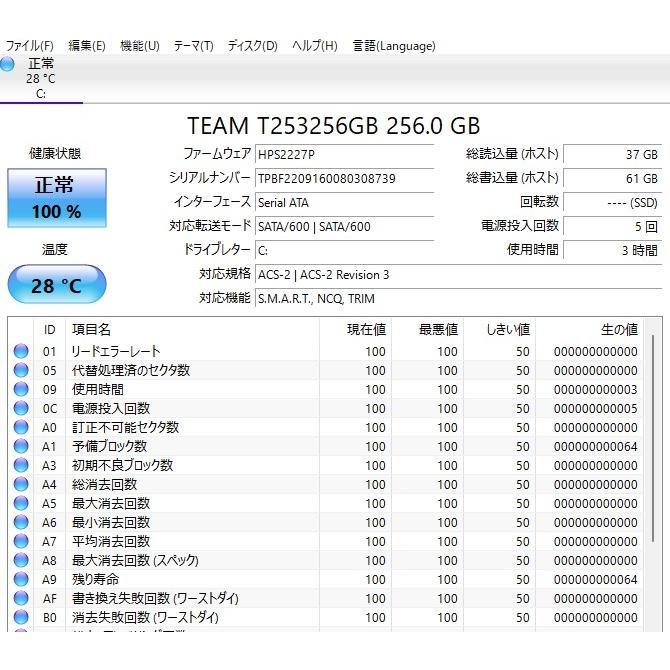
Task: Click the しきい値 column header
Action: click(500, 329)
